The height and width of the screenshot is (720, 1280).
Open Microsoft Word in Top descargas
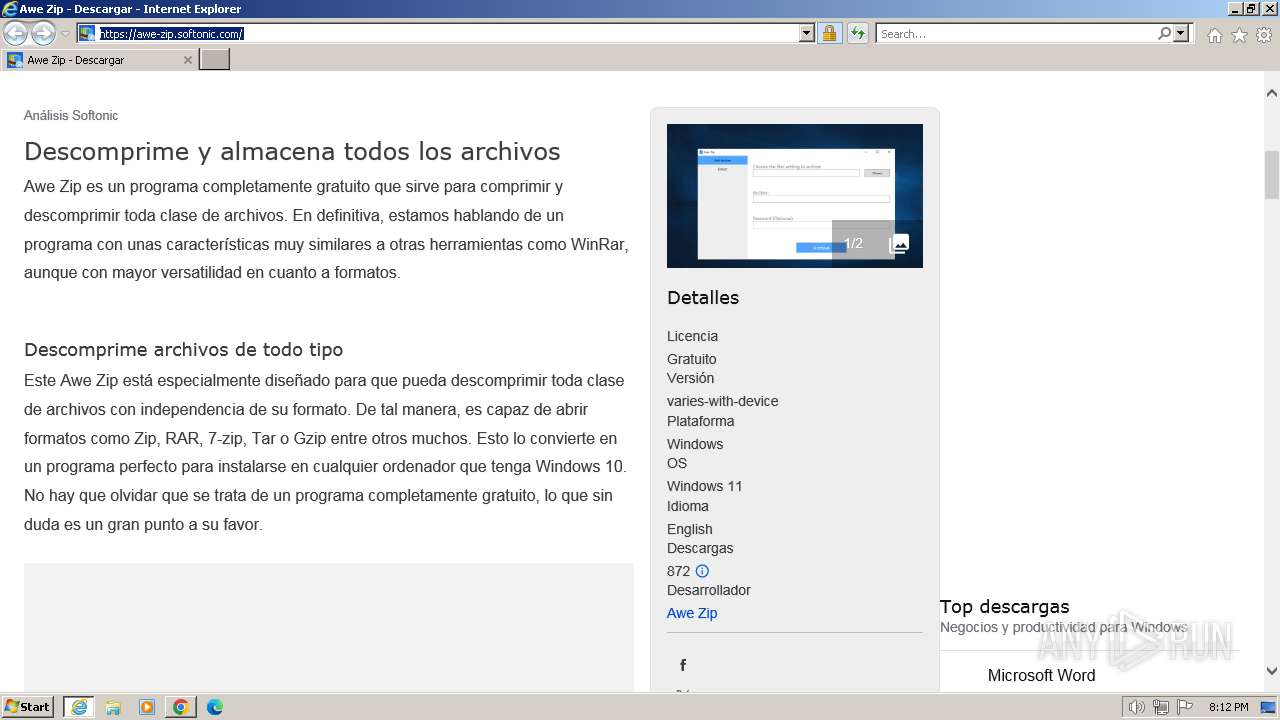(x=1041, y=675)
